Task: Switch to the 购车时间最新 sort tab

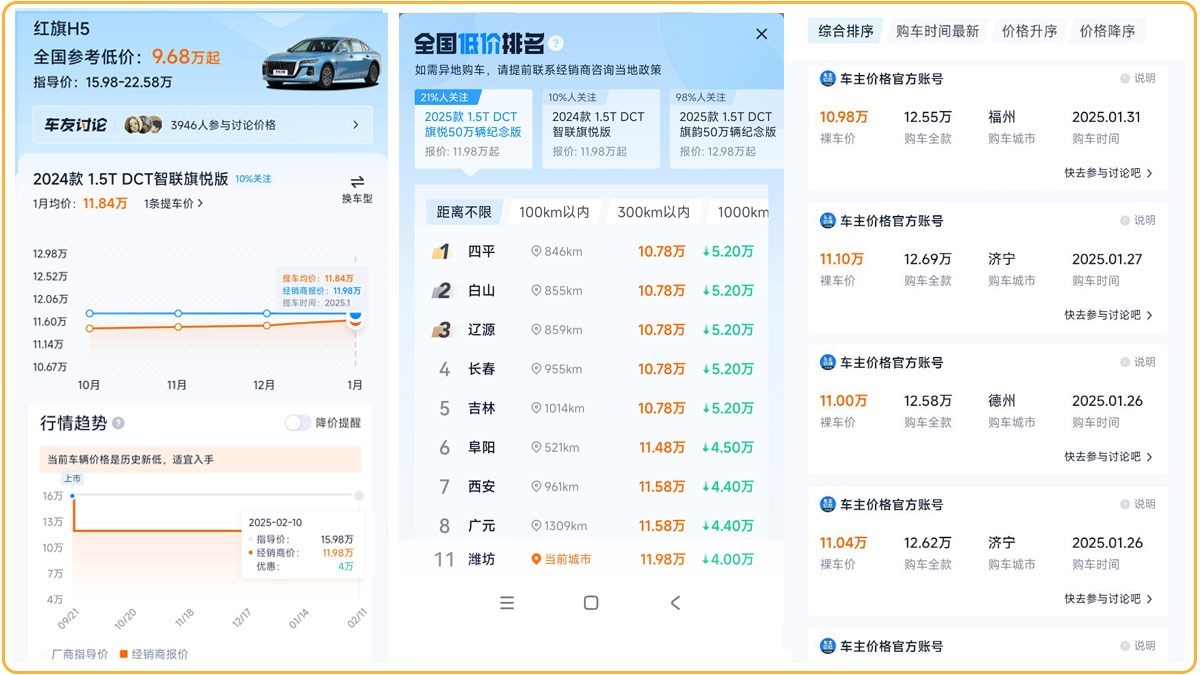Action: (x=937, y=31)
